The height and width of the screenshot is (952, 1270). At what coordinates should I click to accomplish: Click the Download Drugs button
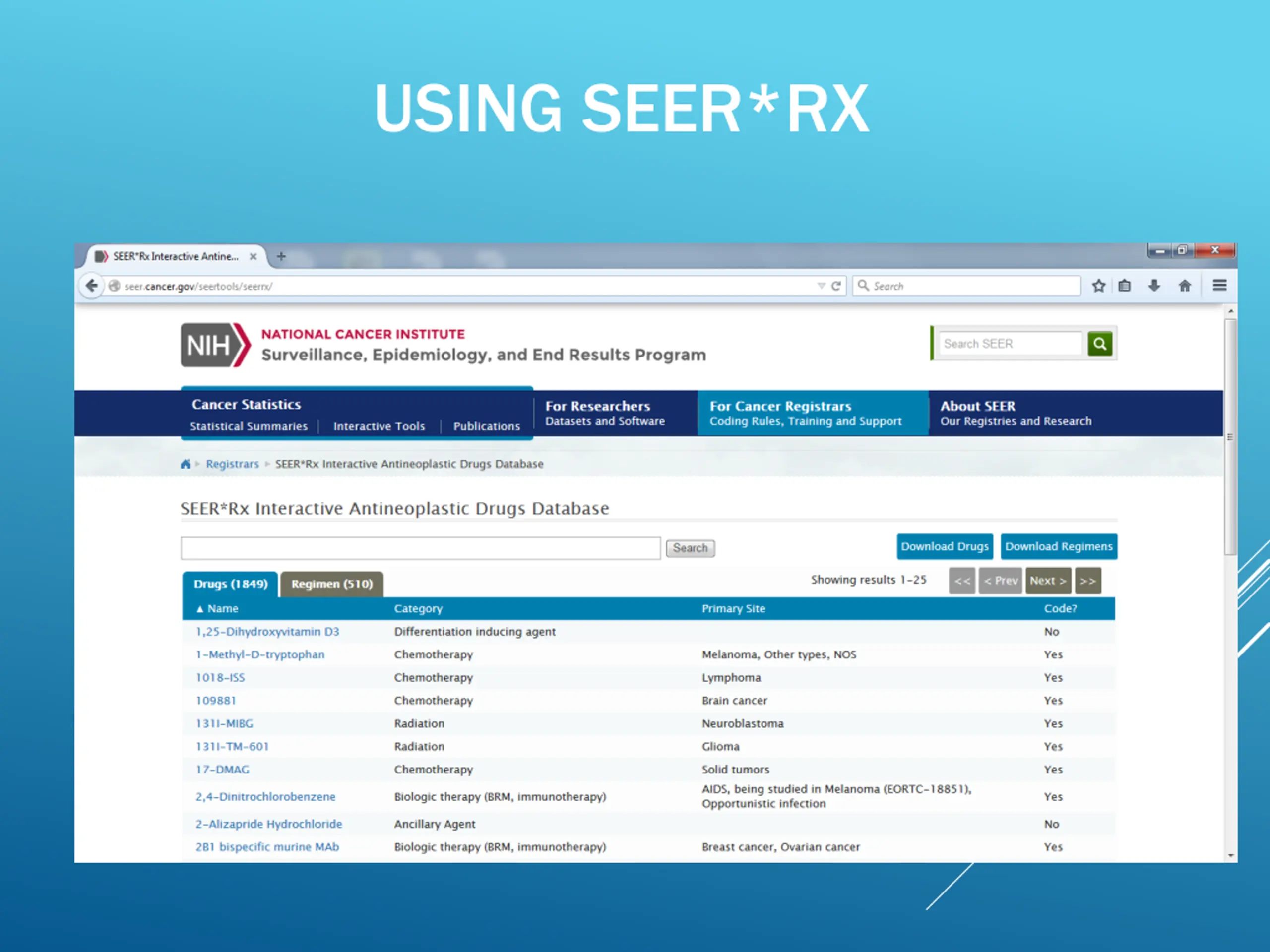pyautogui.click(x=945, y=546)
